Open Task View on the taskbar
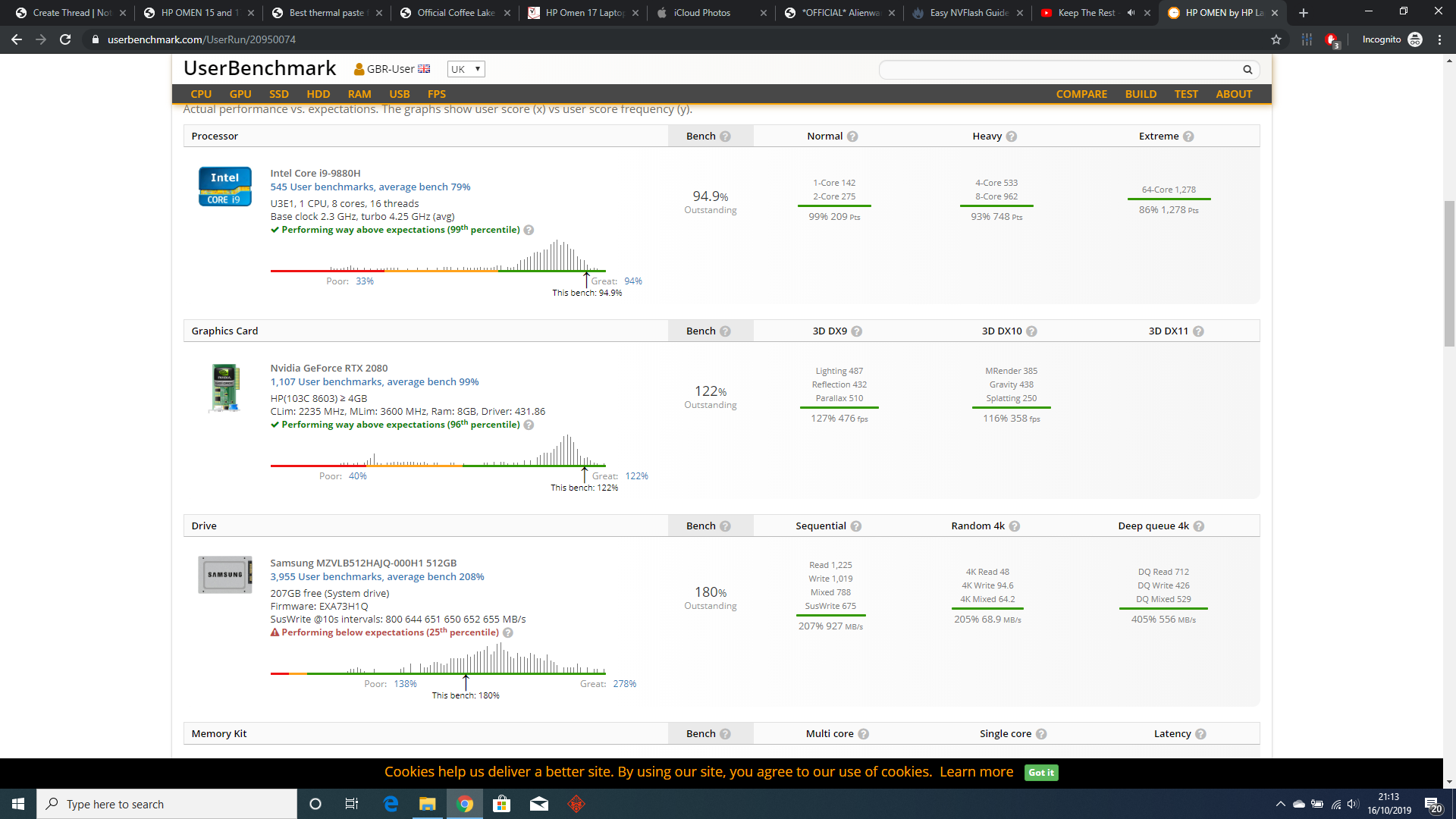1456x819 pixels. 351,804
